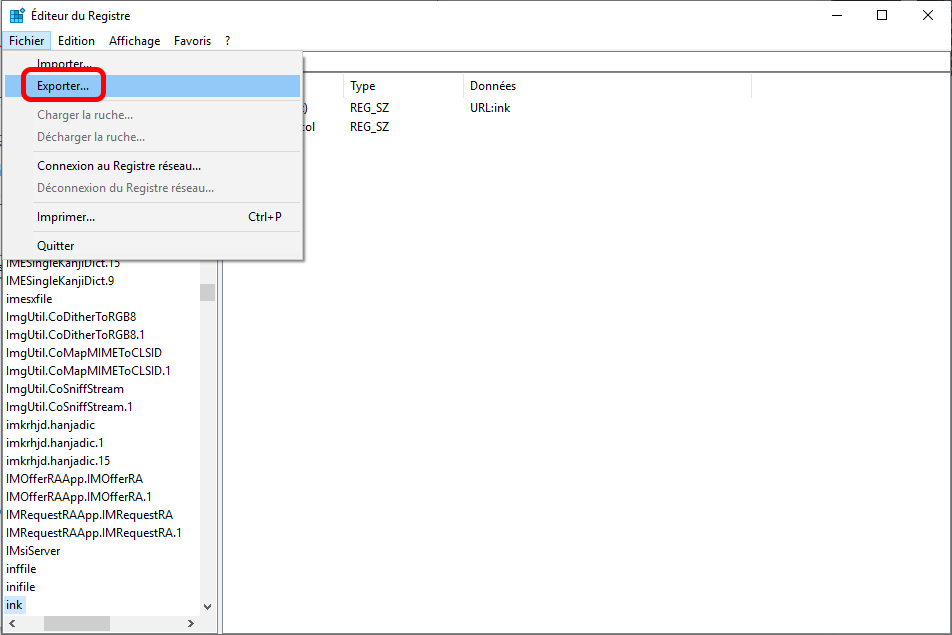This screenshot has height=635, width=952.
Task: Click the Registry Editor icon in title bar
Action: tap(17, 16)
